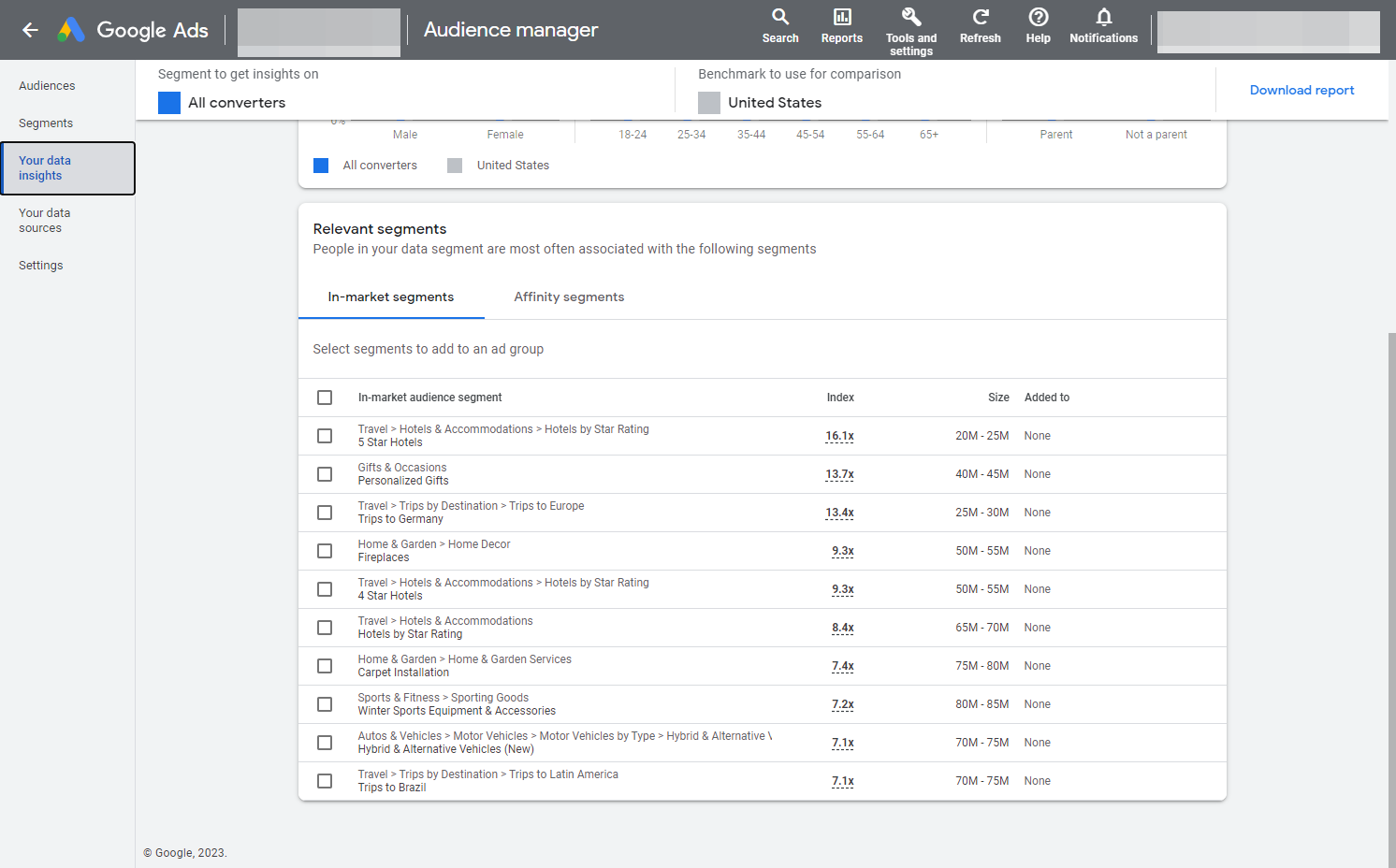This screenshot has width=1396, height=868.
Task: Check the Carpet Installation row checkbox
Action: [325, 666]
